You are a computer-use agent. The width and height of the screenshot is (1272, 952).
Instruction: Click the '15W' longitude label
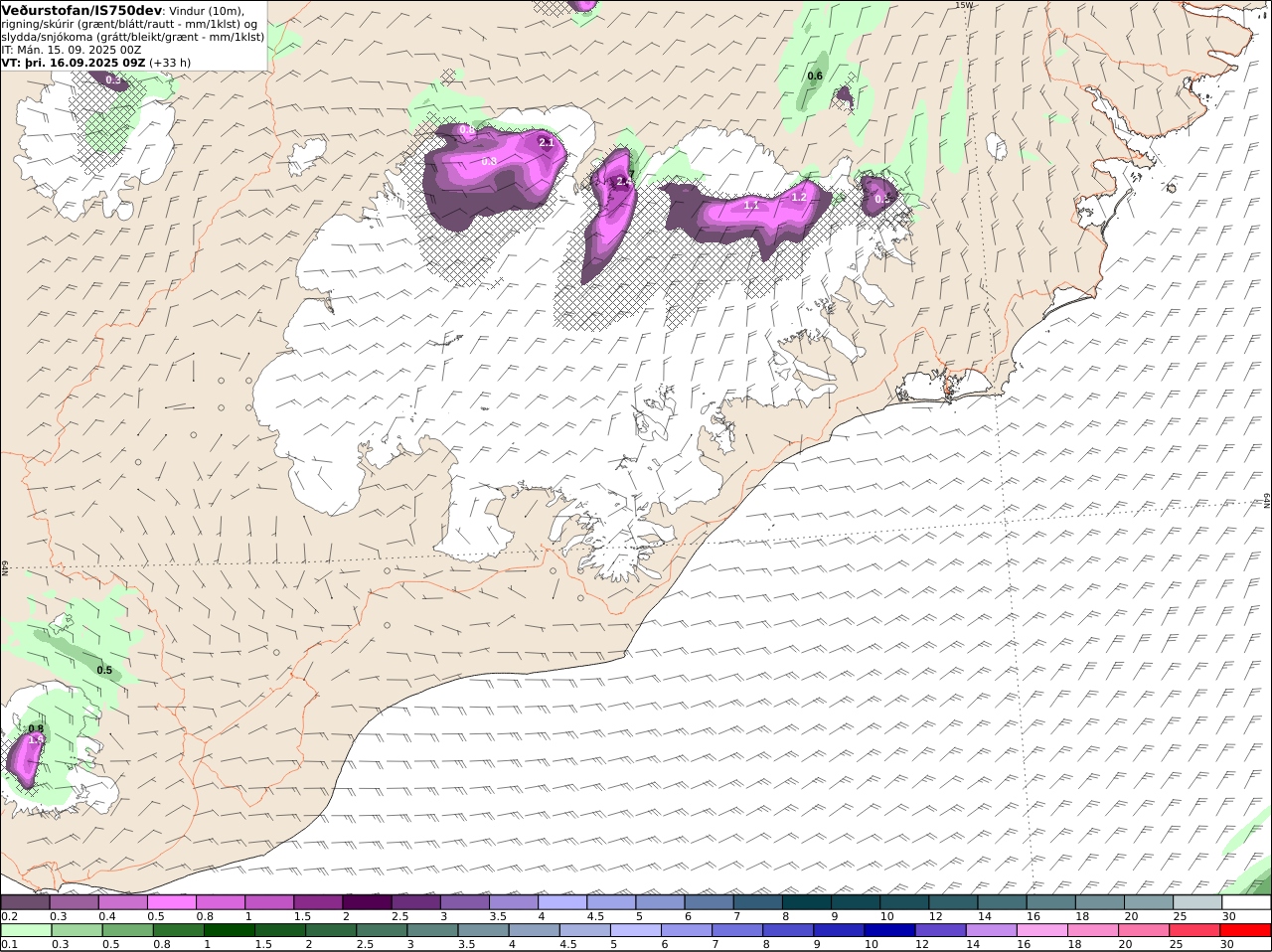pos(963,5)
